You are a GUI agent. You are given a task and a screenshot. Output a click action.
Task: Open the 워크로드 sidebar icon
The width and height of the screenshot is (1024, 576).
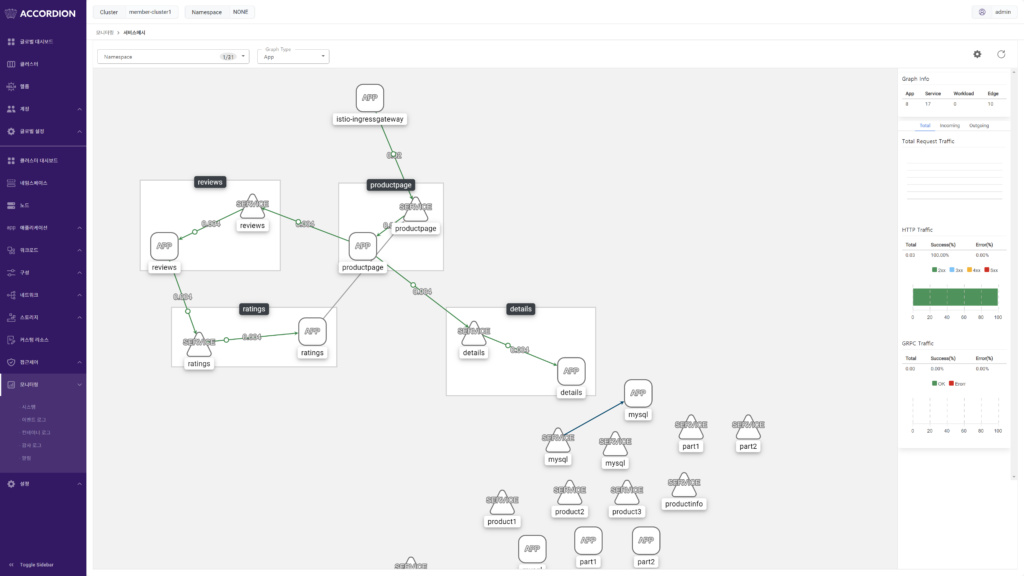(x=11, y=250)
